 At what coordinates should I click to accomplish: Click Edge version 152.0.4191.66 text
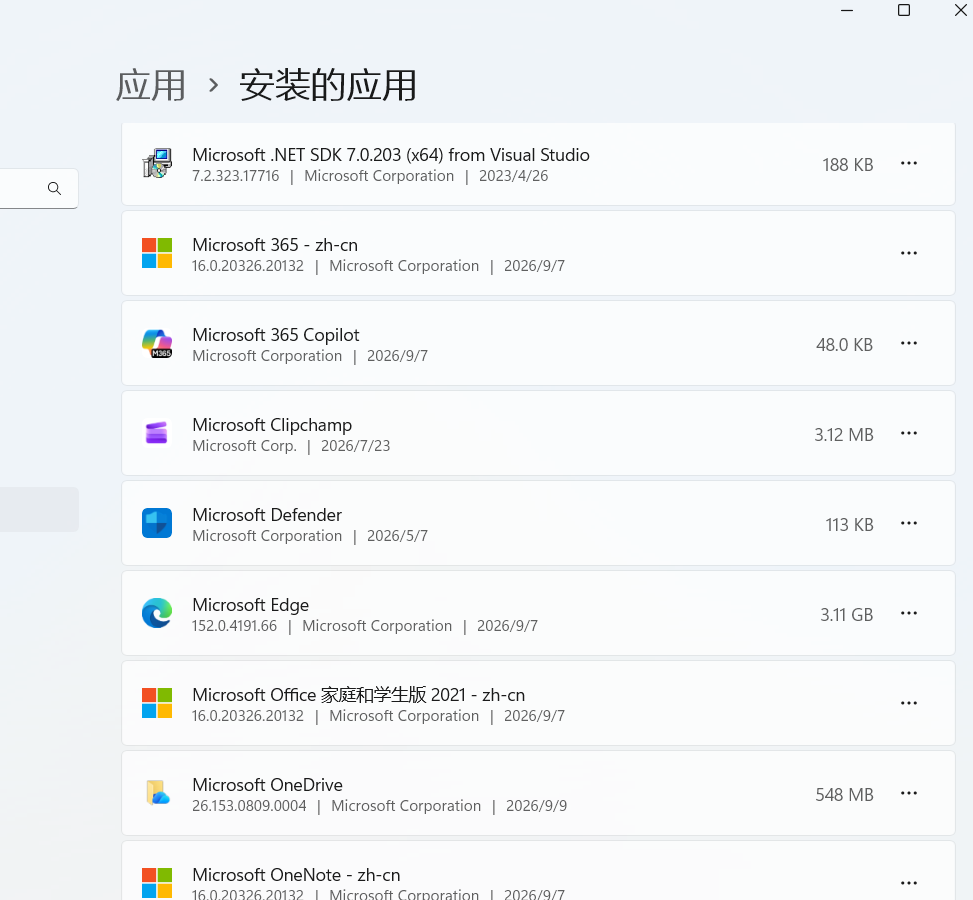[235, 626]
